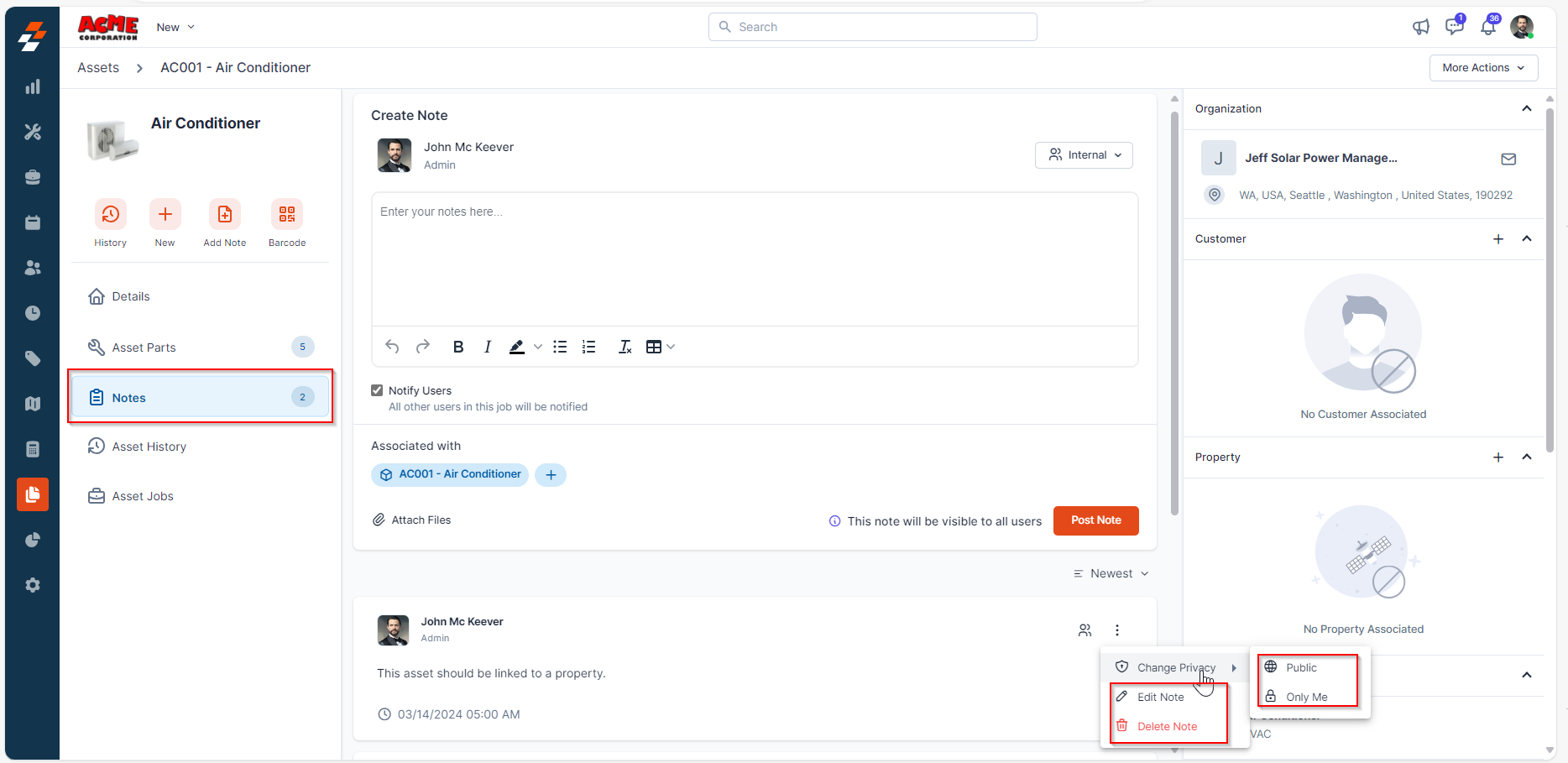Open the chat messages icon
The height and width of the screenshot is (763, 1568).
[x=1455, y=26]
